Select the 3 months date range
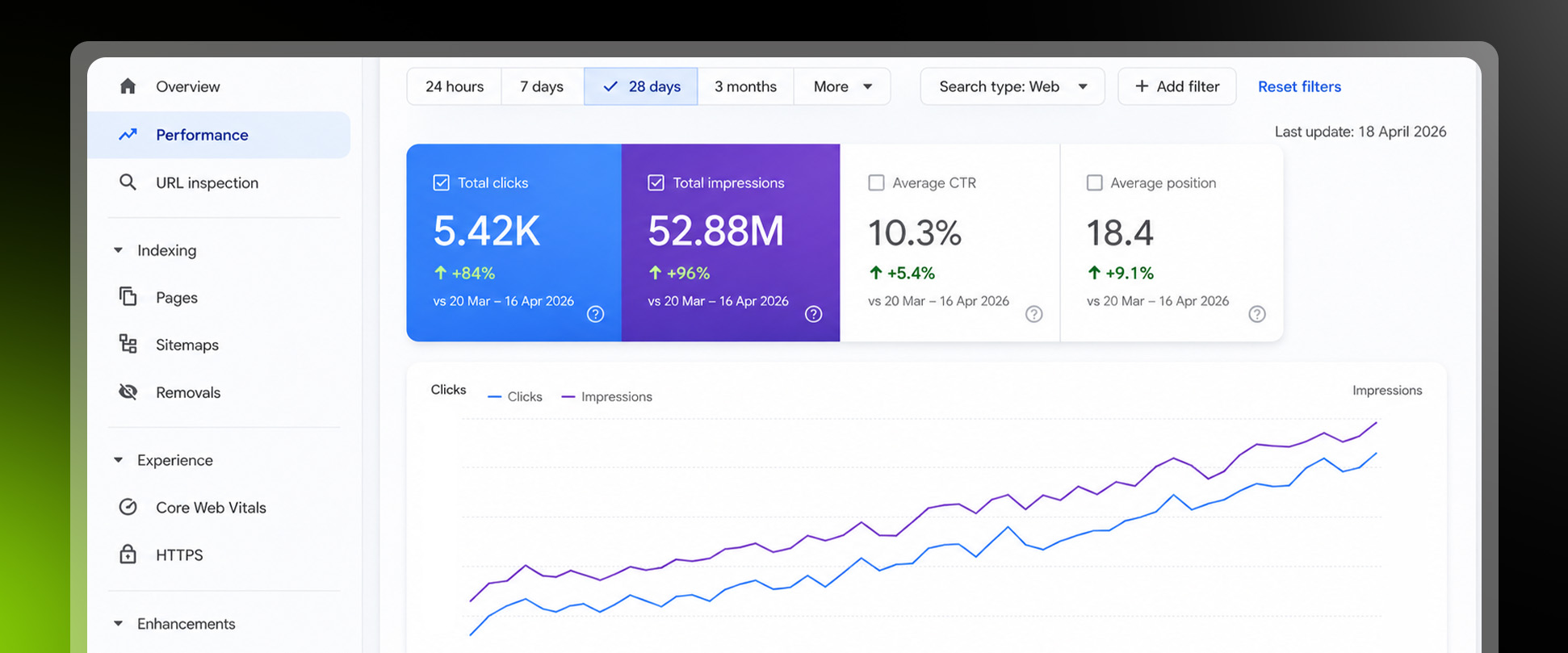This screenshot has width=1568, height=653. 745,86
